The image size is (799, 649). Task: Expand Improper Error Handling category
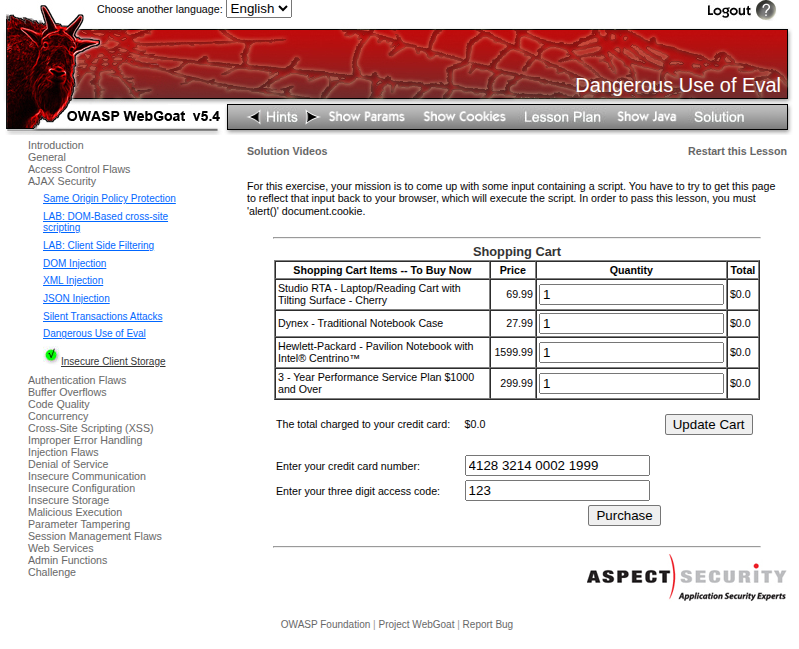(85, 440)
